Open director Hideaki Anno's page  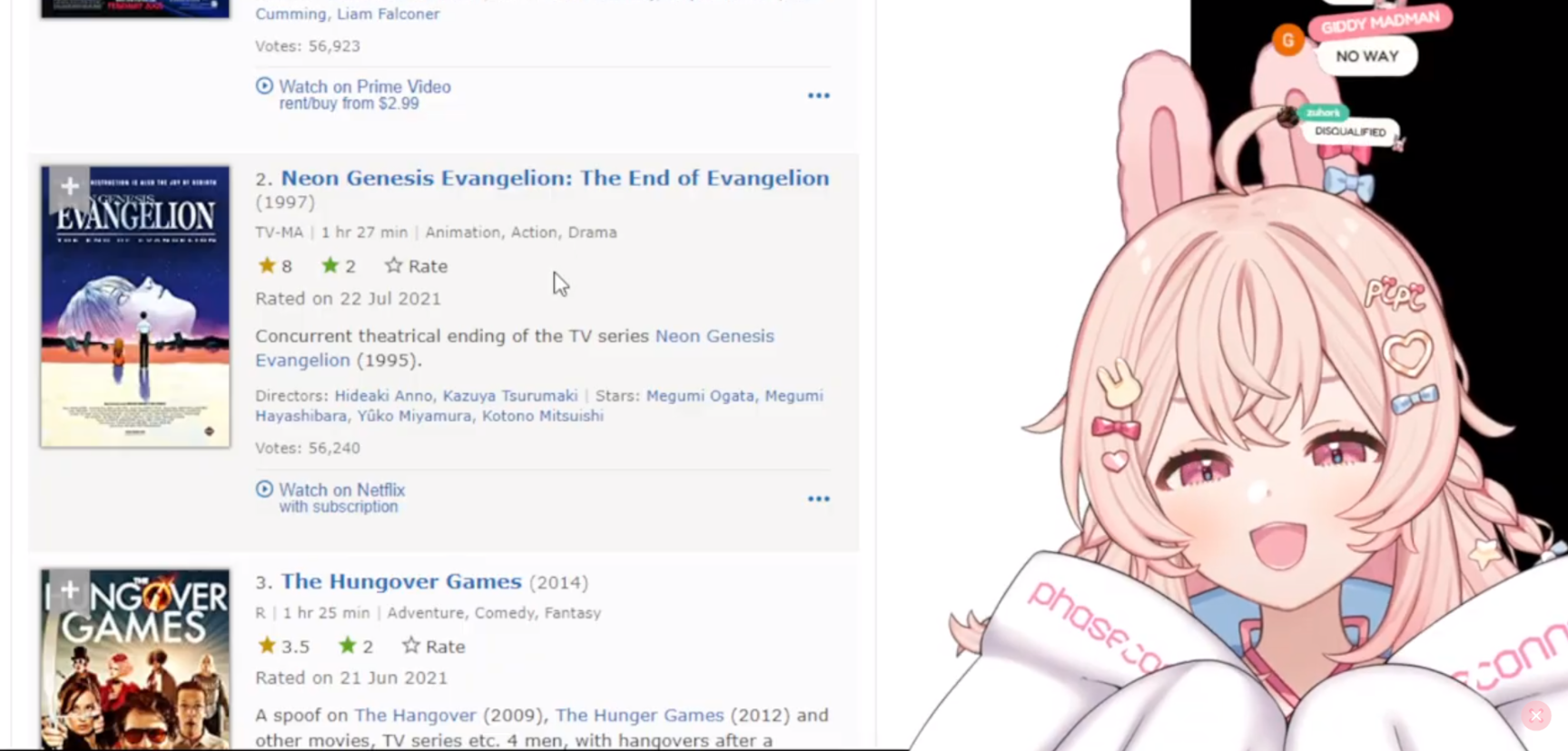point(383,396)
